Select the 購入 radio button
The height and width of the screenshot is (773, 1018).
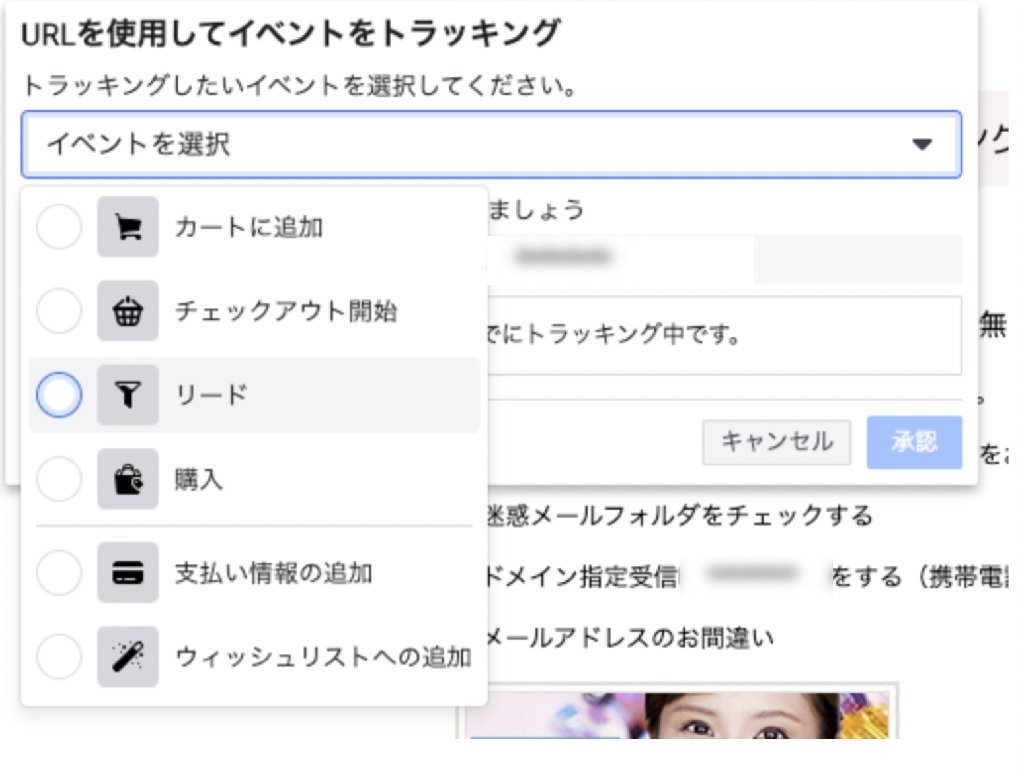click(x=59, y=480)
